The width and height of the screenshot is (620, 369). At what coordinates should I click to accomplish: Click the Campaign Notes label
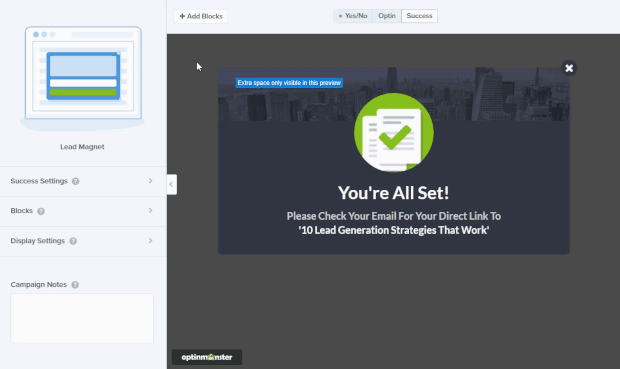[x=39, y=284]
